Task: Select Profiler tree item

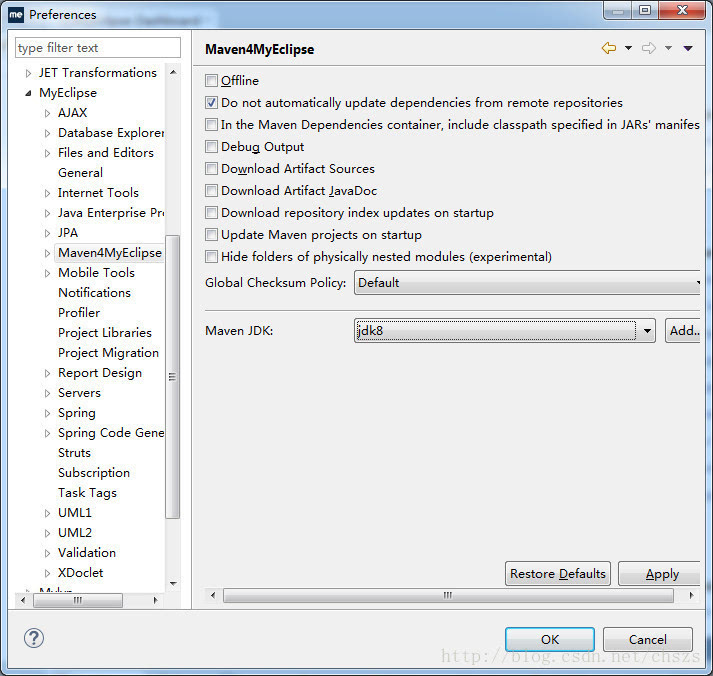Action: click(79, 313)
